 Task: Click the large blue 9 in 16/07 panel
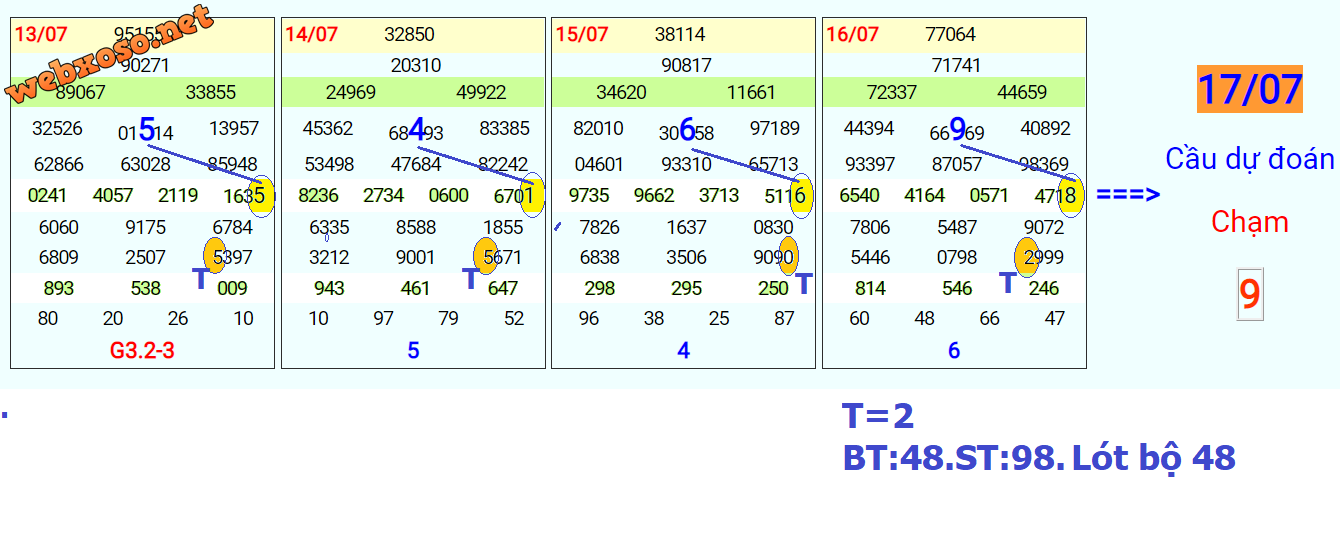(957, 128)
